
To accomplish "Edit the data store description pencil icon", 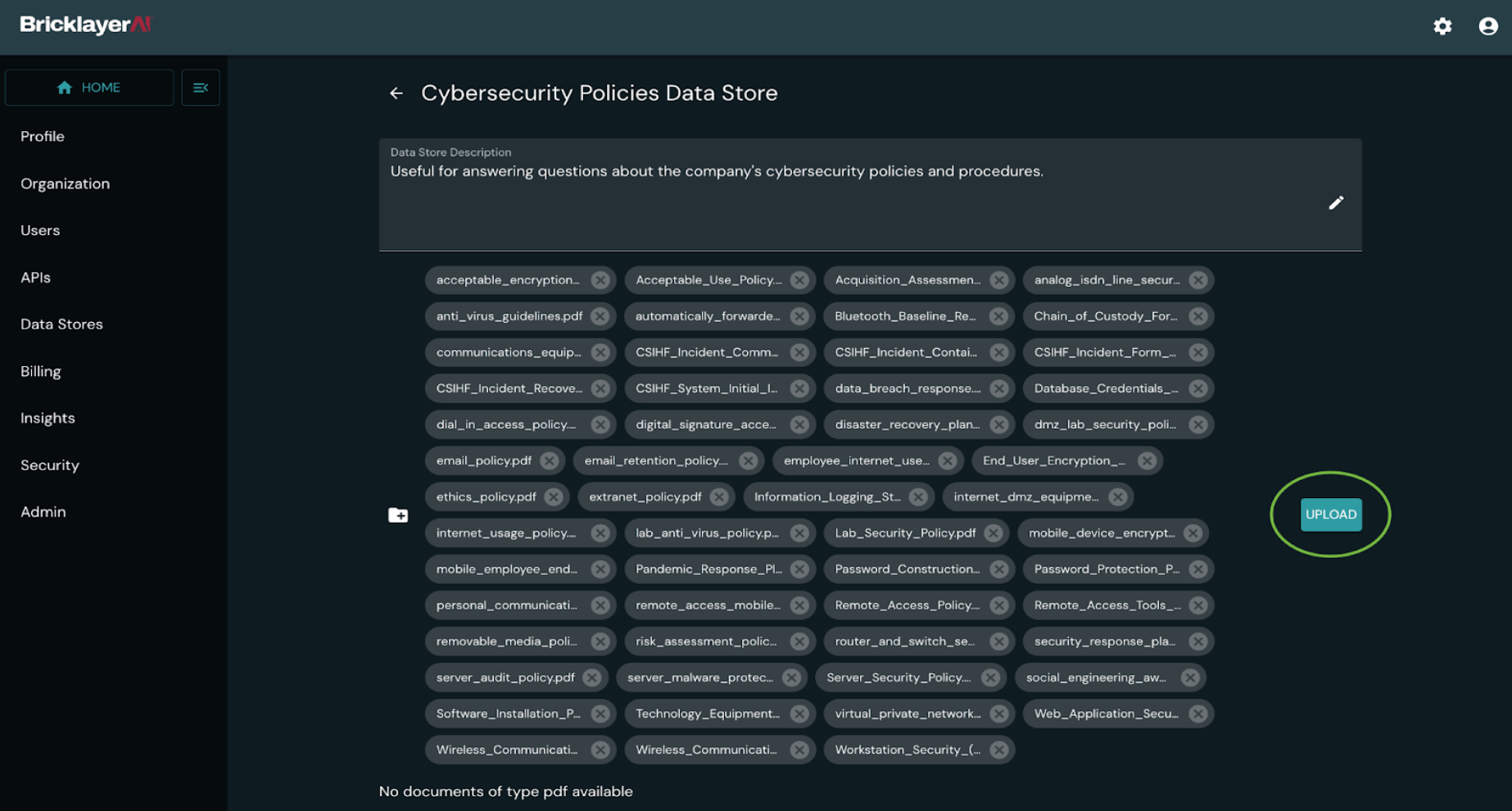I will (x=1335, y=202).
